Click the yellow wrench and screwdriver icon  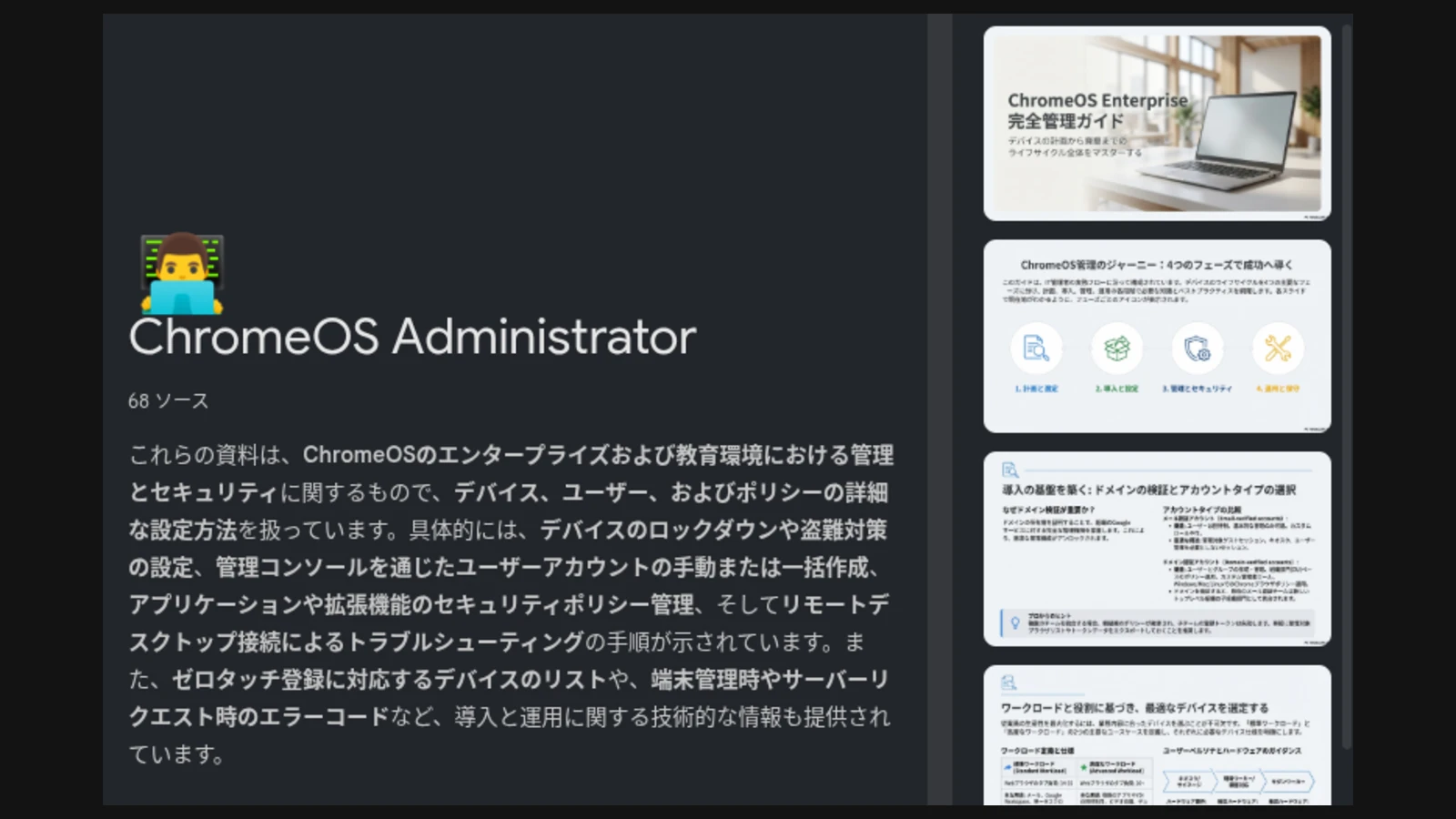(x=1278, y=349)
